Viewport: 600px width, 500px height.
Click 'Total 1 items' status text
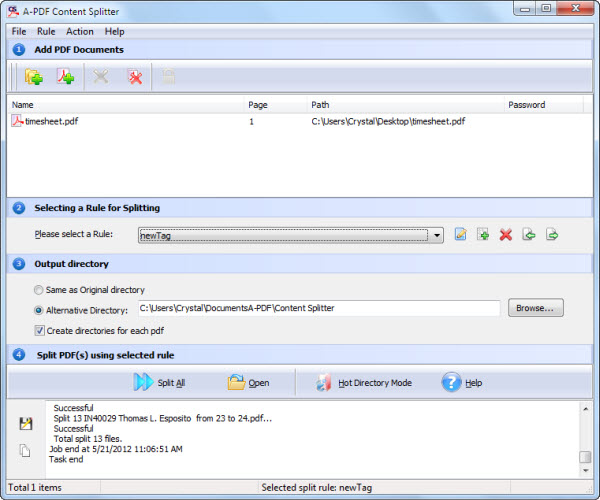tap(35, 488)
